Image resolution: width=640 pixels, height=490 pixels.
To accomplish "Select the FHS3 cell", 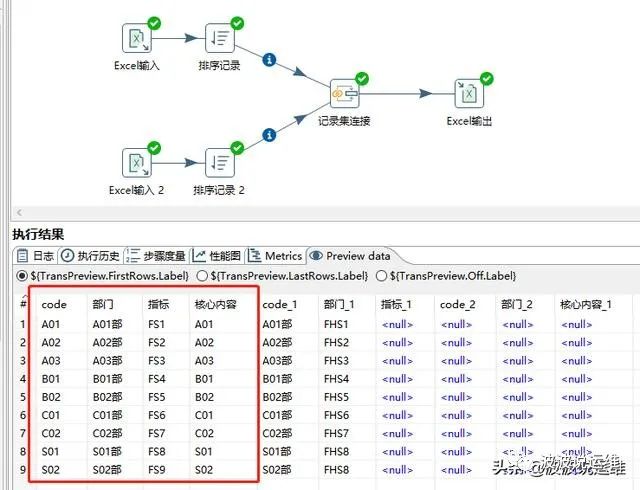I will click(336, 361).
